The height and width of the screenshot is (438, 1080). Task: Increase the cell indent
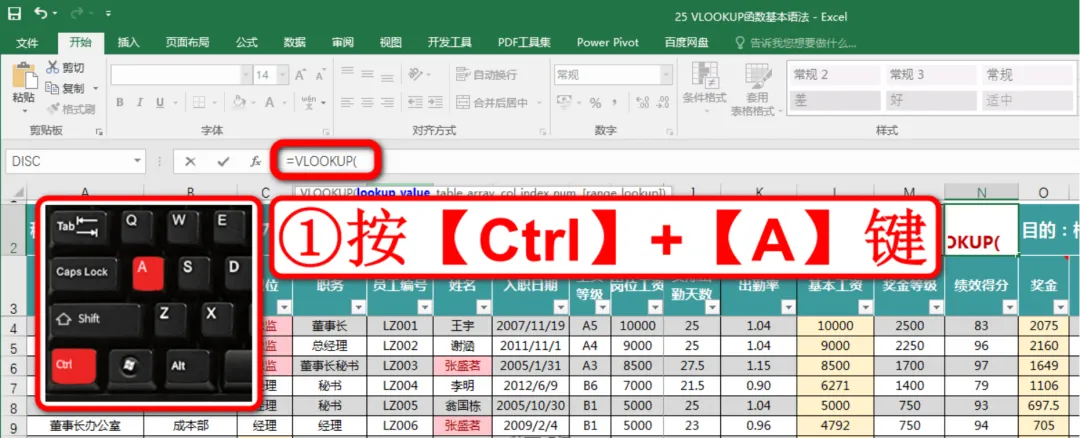coord(435,103)
